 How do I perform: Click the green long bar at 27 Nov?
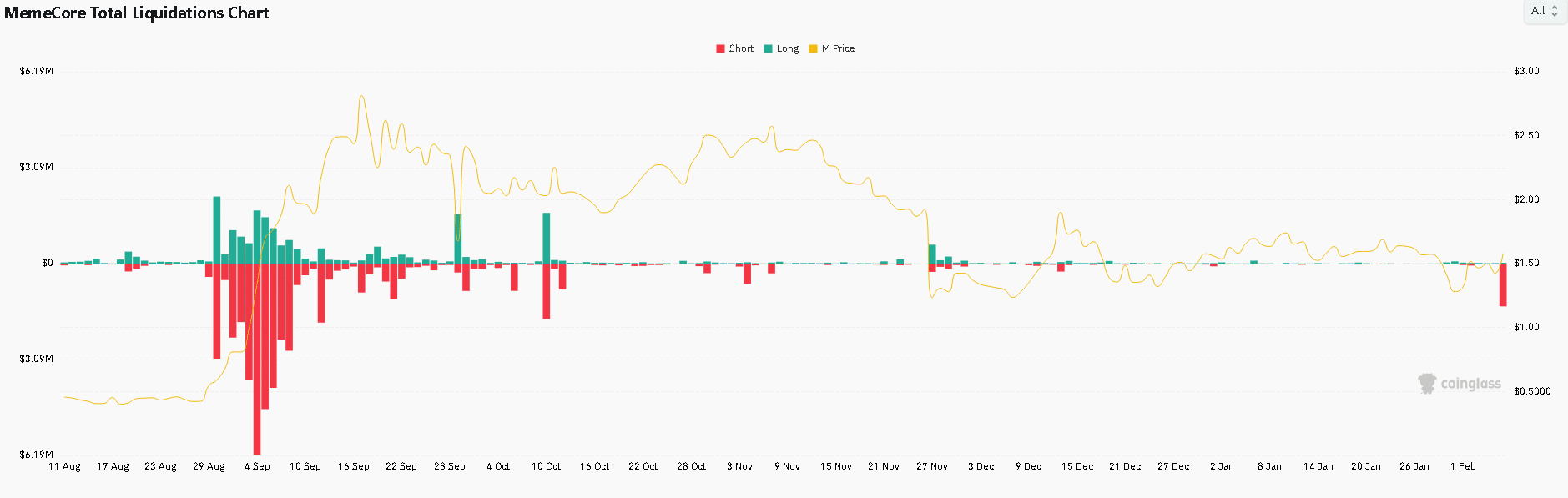tap(932, 254)
